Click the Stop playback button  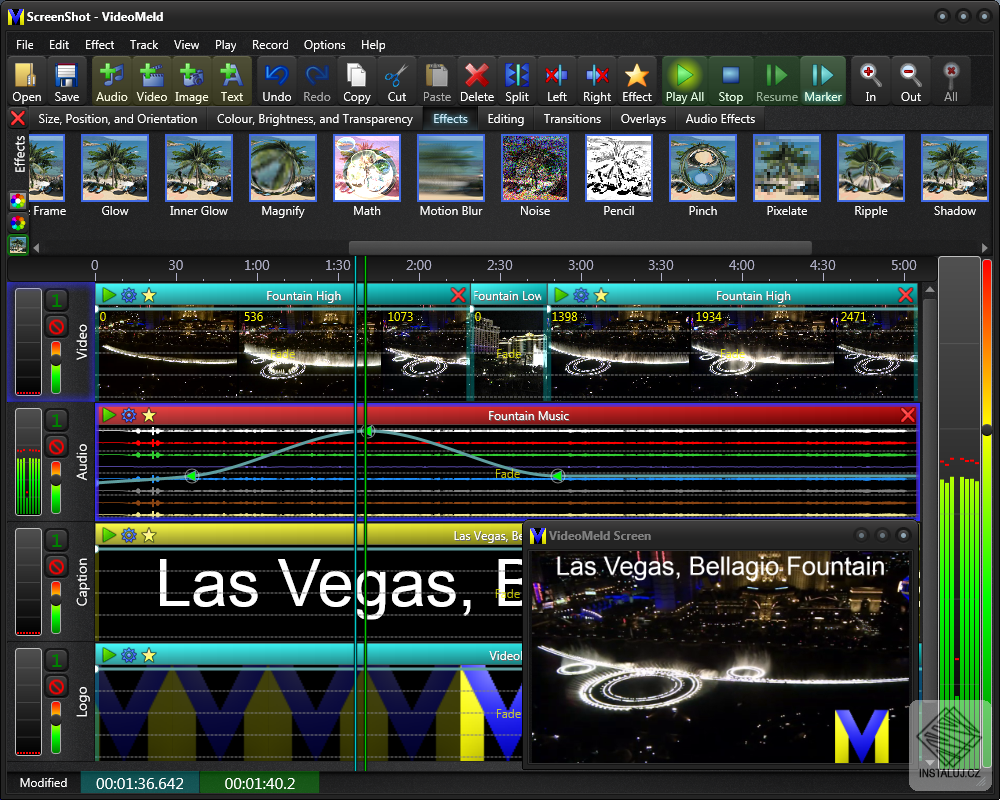pos(730,81)
